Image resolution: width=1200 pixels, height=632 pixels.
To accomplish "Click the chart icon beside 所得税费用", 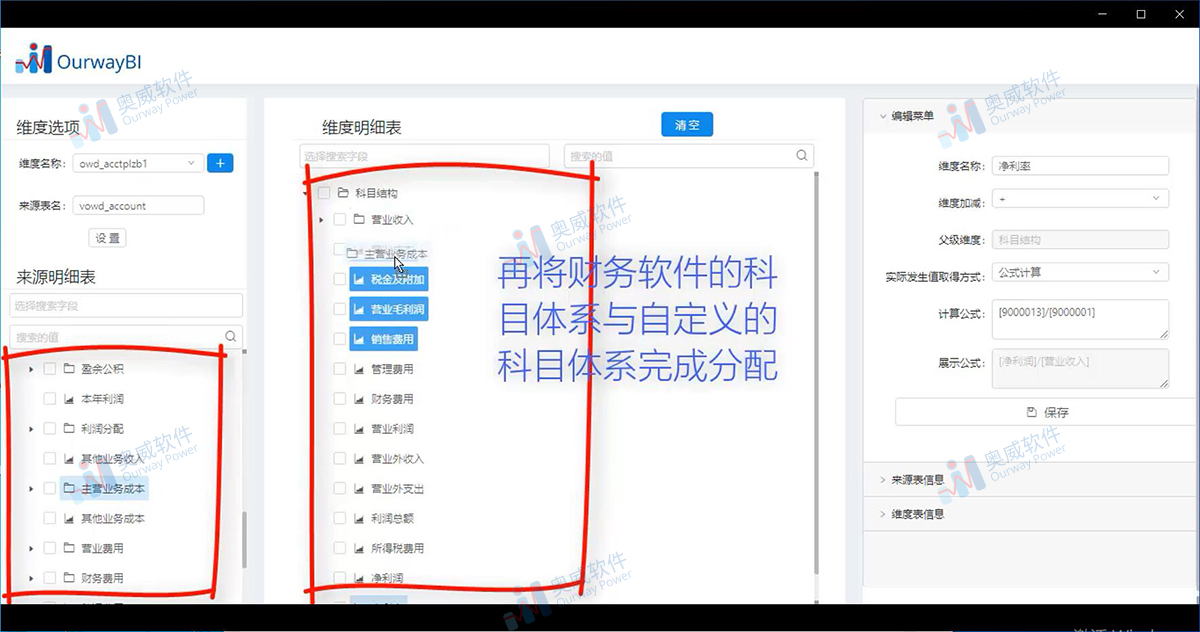I will pyautogui.click(x=360, y=549).
